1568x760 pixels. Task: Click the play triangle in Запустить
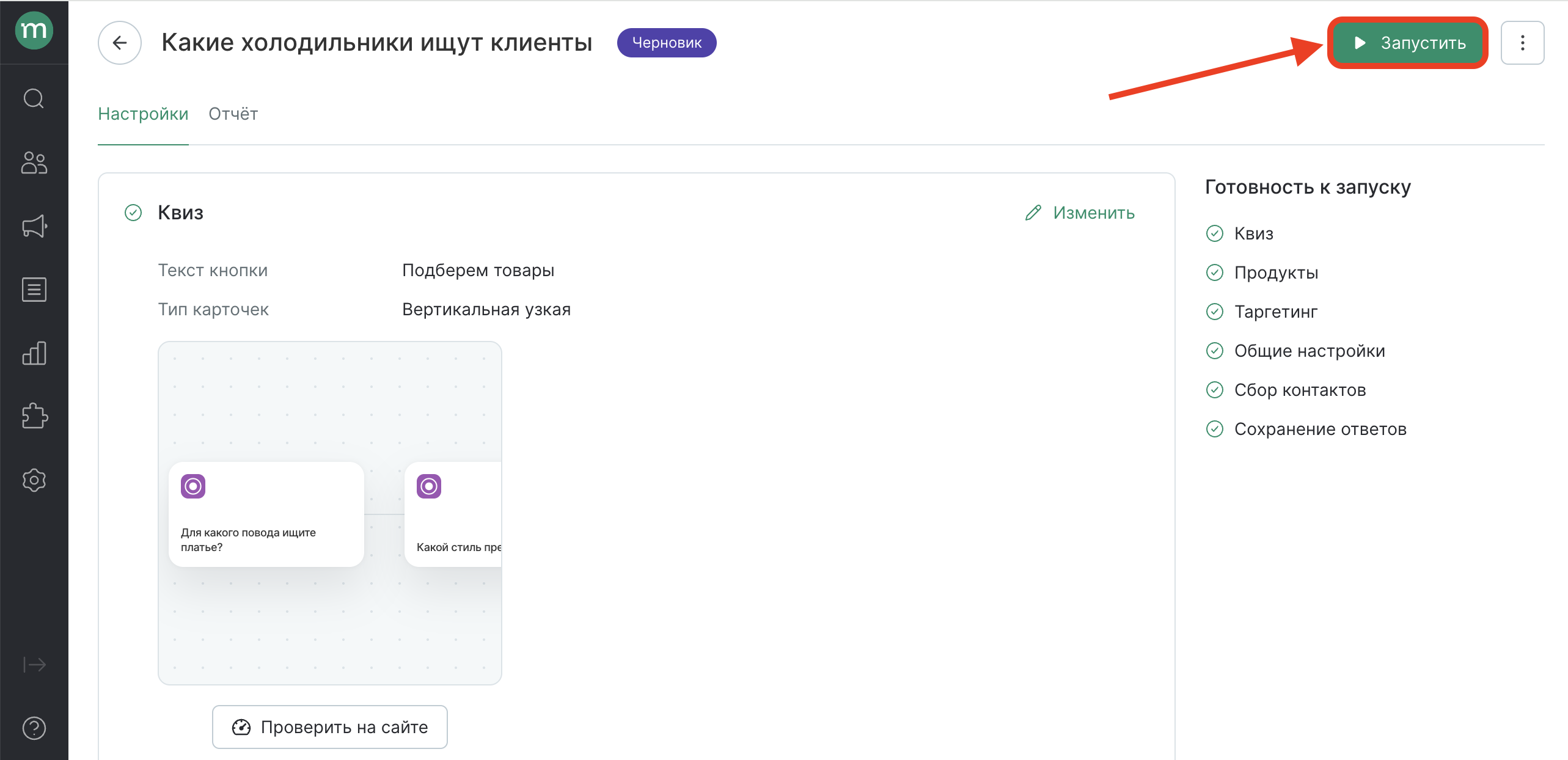[1360, 43]
